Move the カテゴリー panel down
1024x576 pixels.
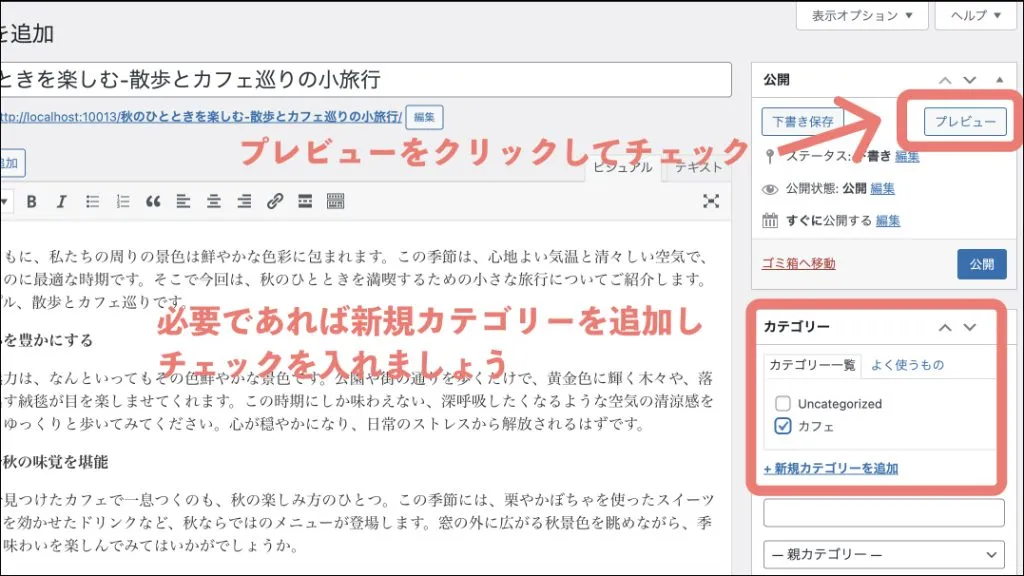click(x=970, y=327)
